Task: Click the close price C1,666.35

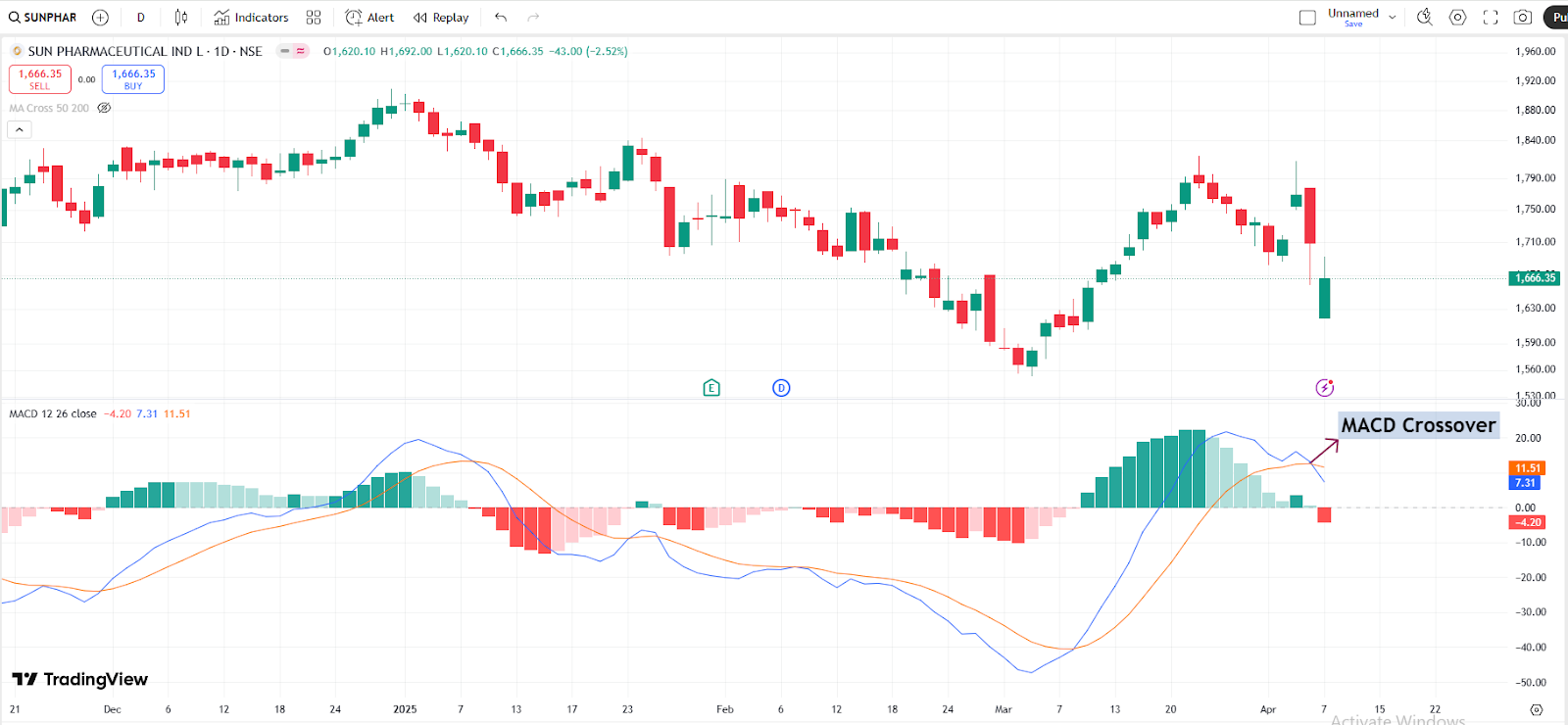Action: 518,51
